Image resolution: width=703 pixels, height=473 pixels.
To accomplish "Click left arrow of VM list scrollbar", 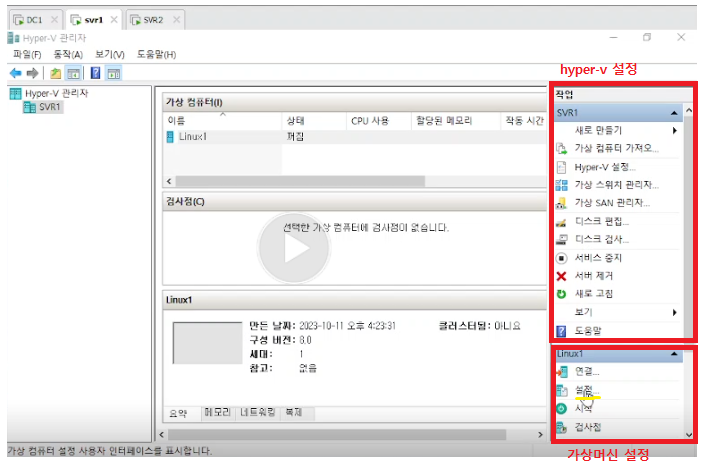I will coord(169,182).
